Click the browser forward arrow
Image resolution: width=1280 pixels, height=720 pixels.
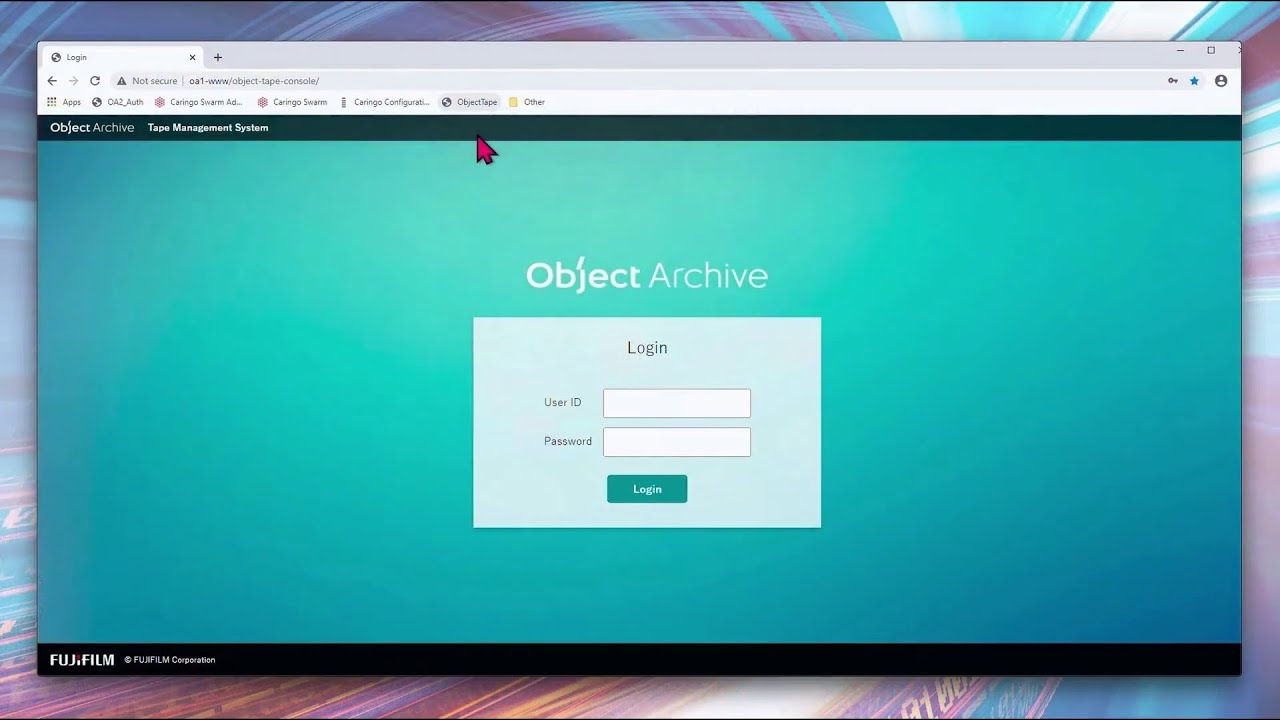(x=73, y=81)
